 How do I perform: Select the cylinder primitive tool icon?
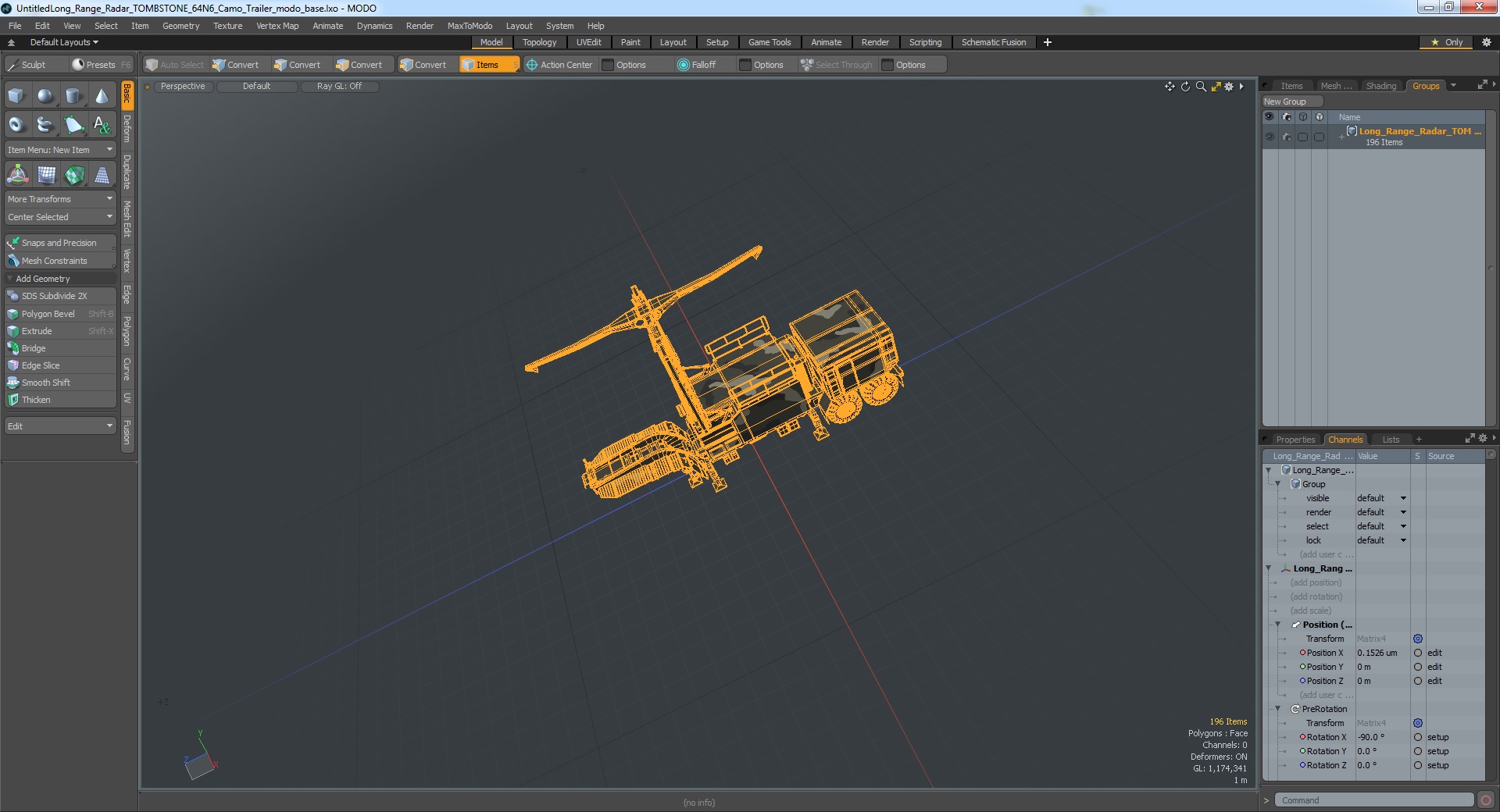pyautogui.click(x=73, y=96)
